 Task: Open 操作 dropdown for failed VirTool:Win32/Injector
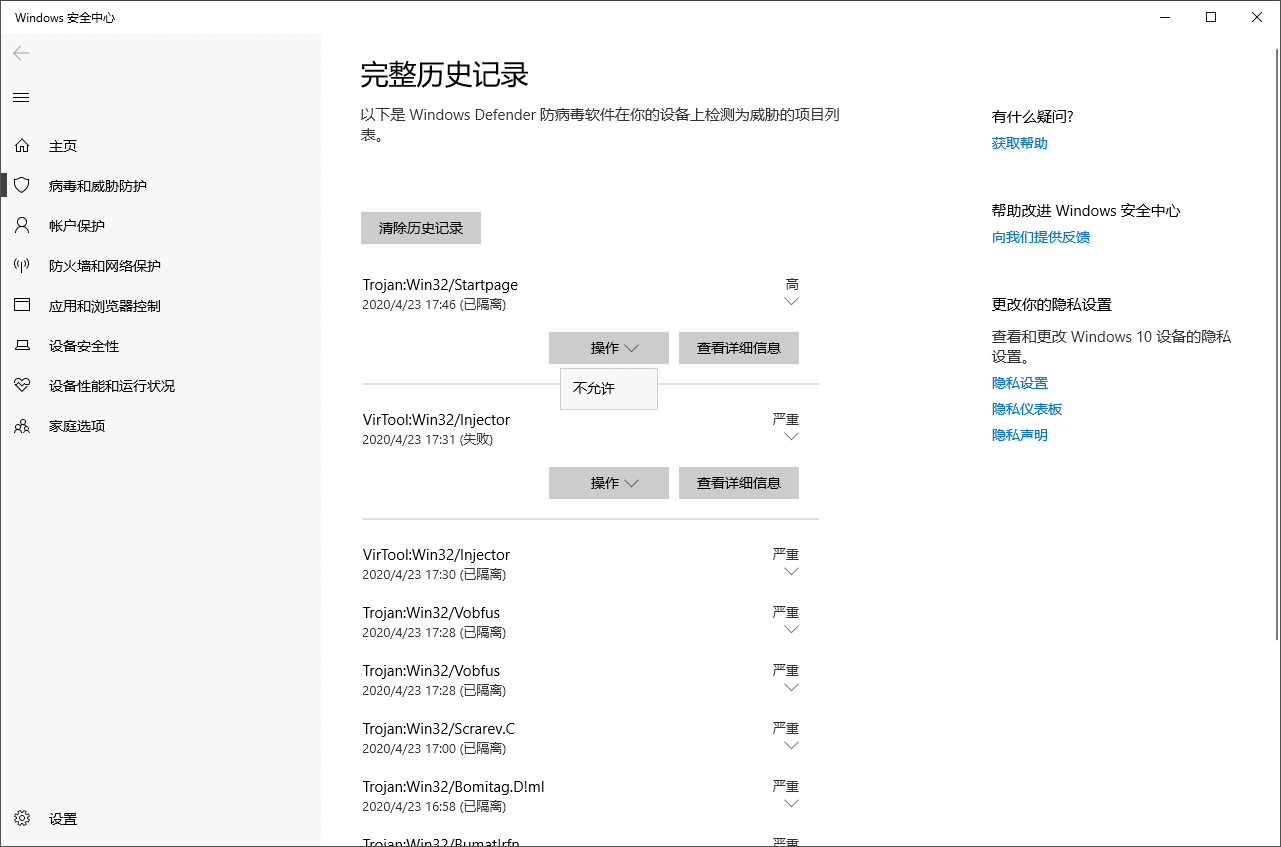(609, 483)
